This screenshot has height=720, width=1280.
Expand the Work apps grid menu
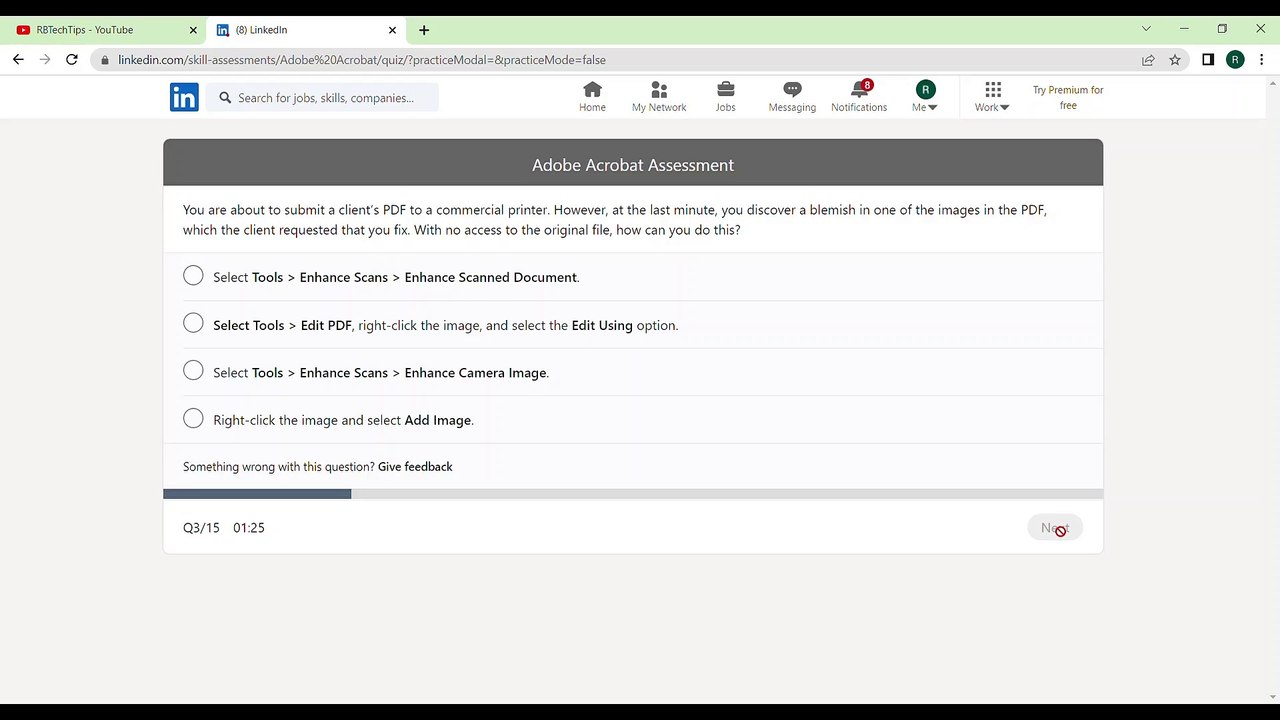992,97
